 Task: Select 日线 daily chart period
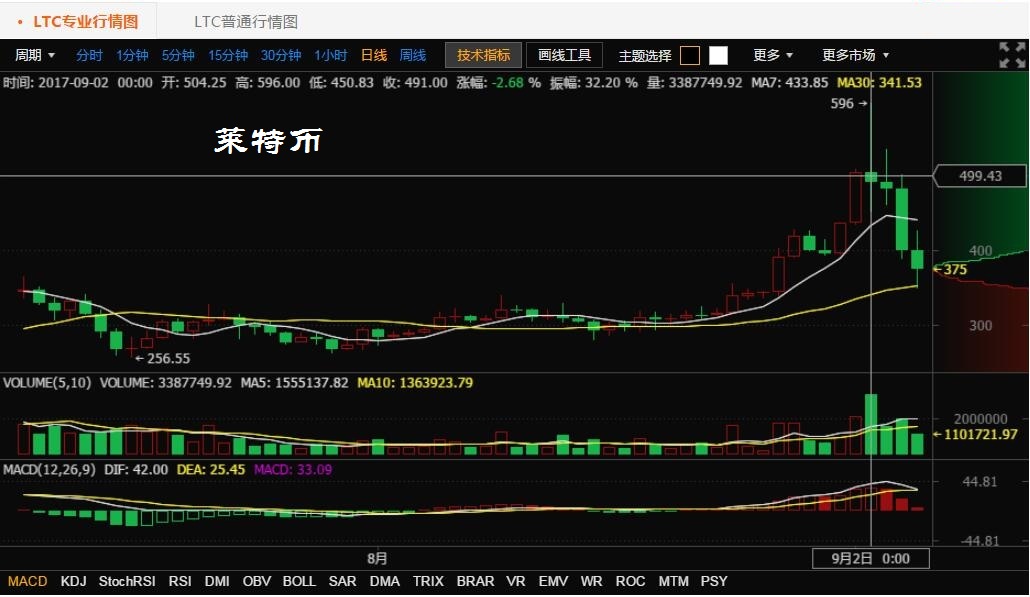(374, 55)
